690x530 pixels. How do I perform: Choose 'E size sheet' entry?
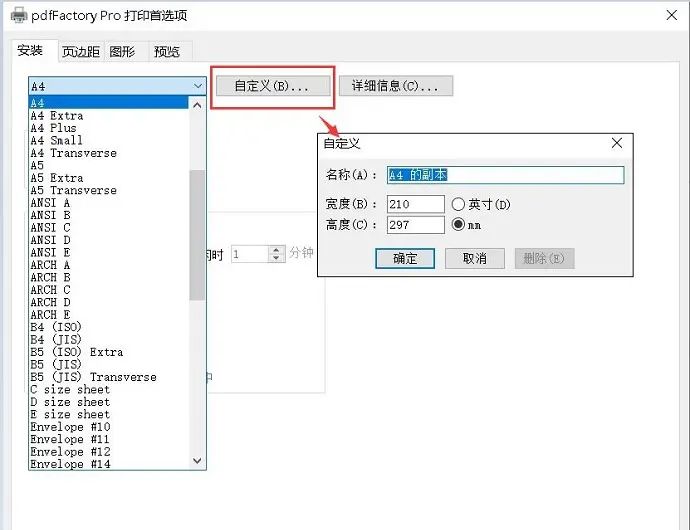tap(109, 415)
